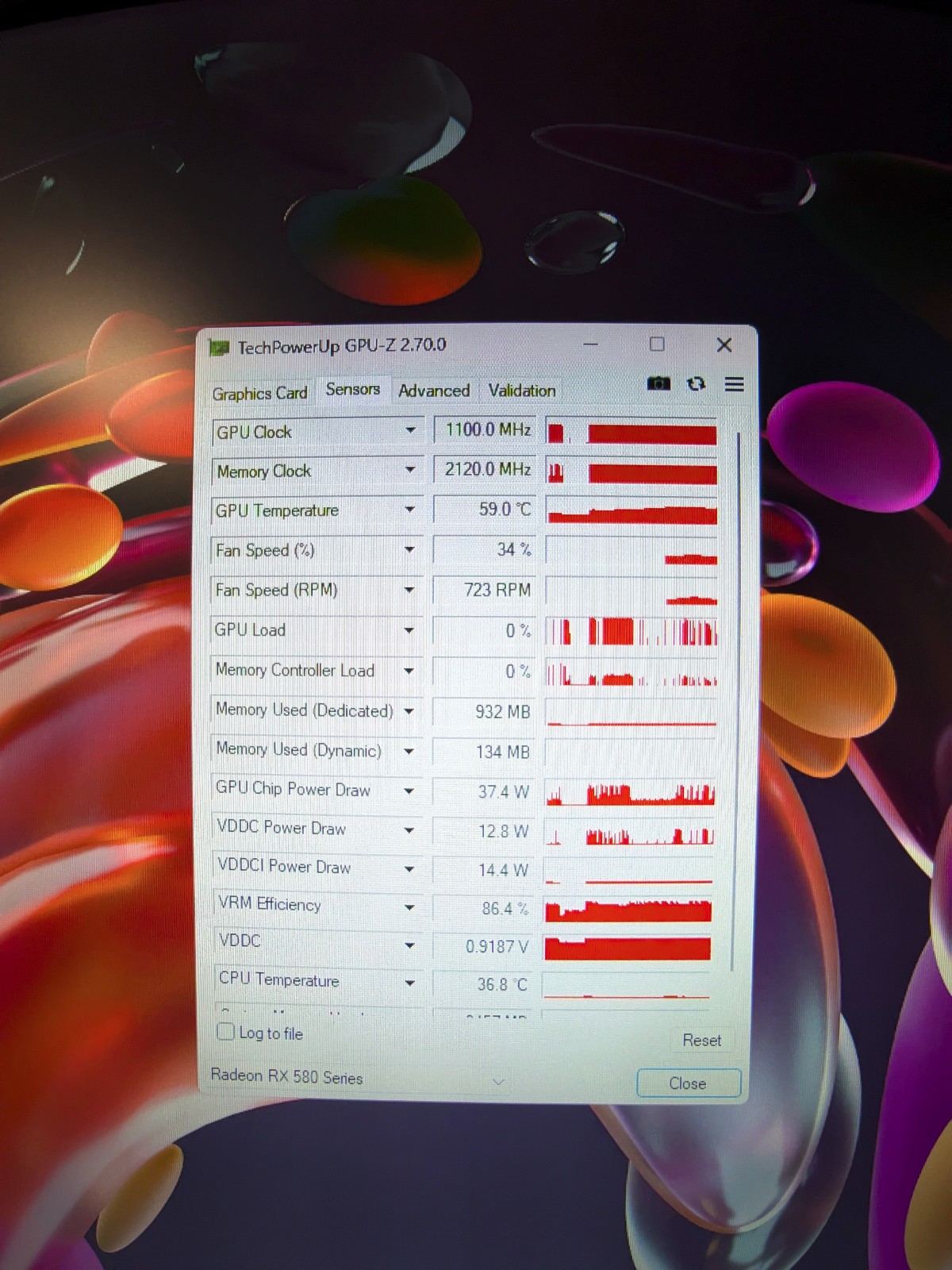Open the Fan Speed (%) dropdown
Viewport: 952px width, 1270px height.
click(410, 549)
